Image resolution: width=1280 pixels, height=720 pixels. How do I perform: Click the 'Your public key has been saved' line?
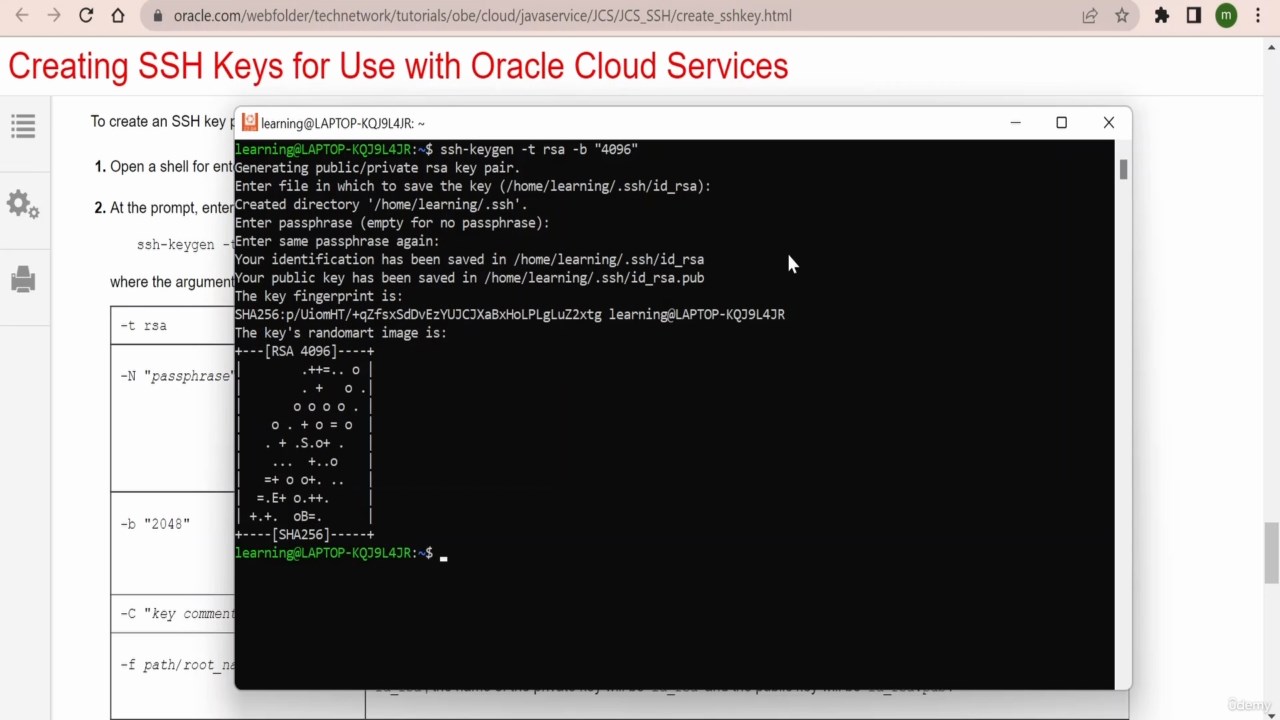469,278
